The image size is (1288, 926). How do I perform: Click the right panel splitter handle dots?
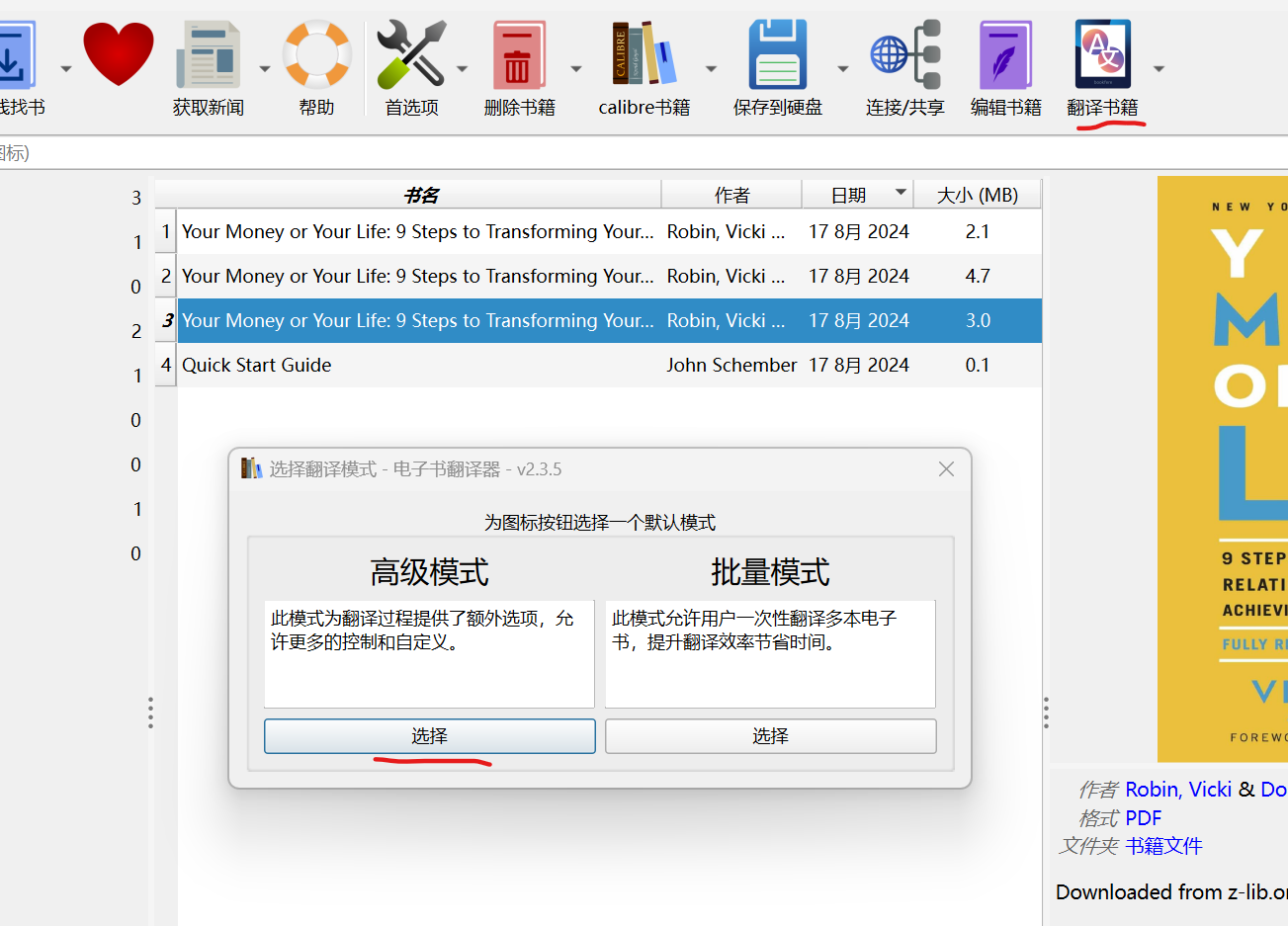tap(1046, 713)
